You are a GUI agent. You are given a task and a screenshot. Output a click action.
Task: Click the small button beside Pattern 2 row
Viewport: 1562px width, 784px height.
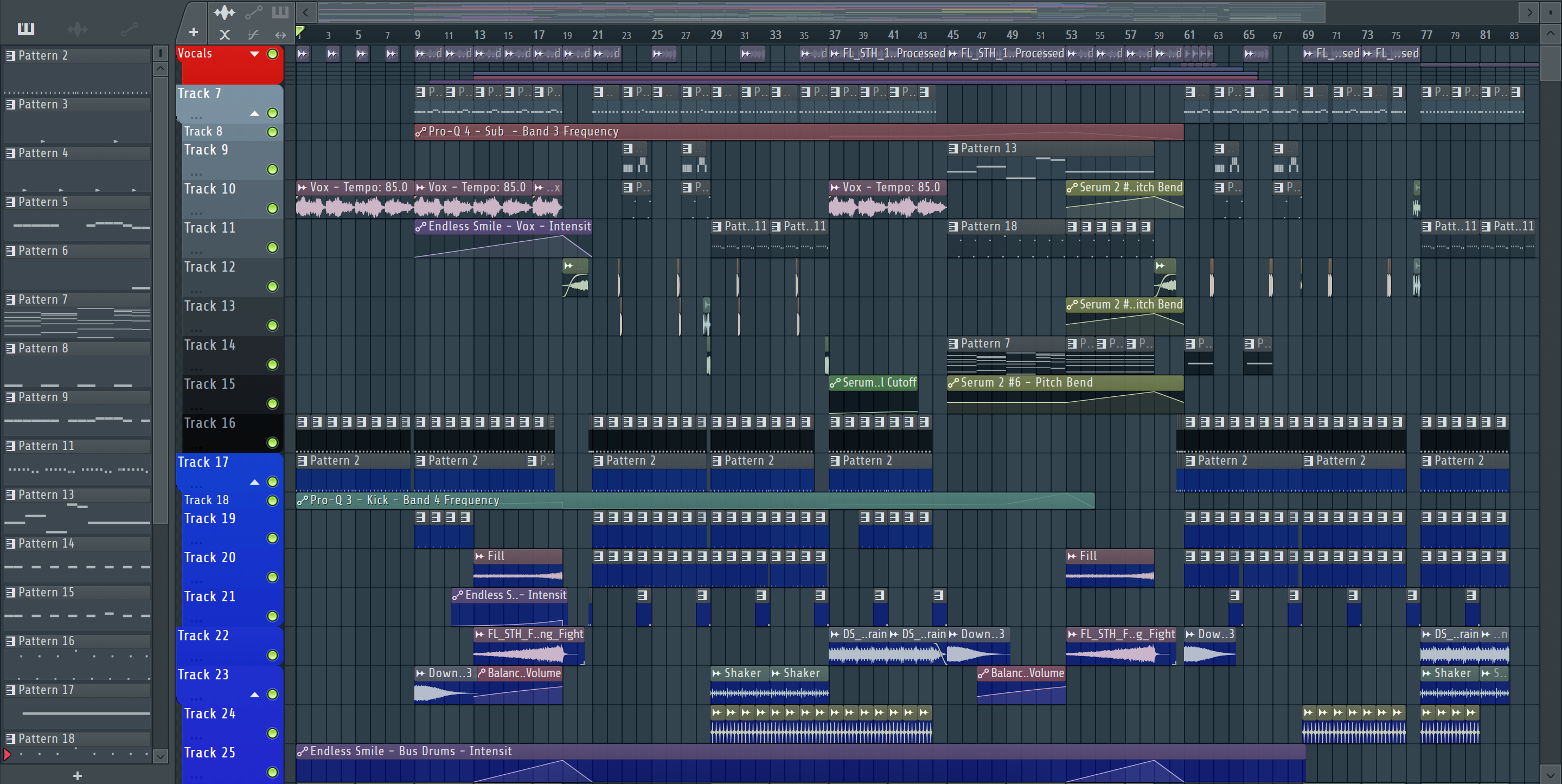pos(161,53)
